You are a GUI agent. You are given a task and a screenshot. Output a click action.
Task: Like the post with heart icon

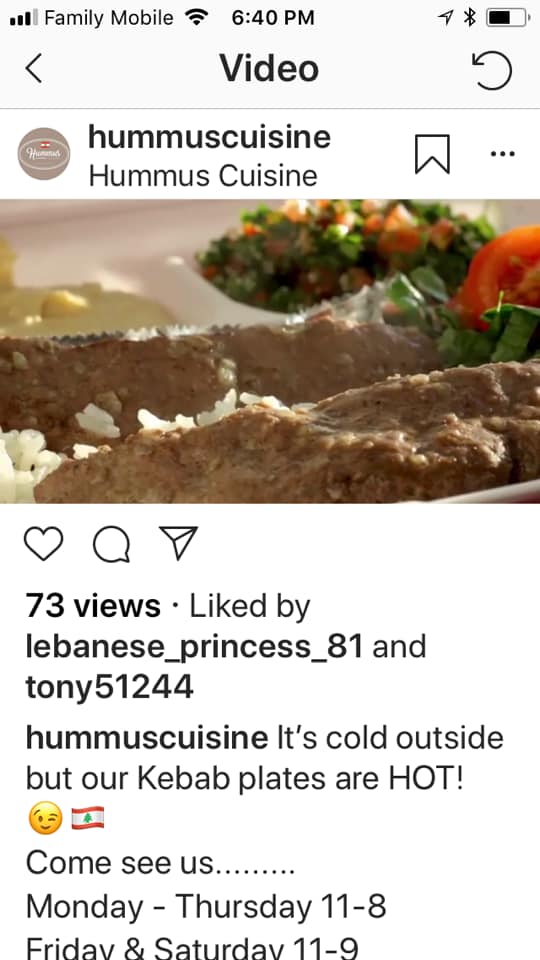(x=43, y=543)
